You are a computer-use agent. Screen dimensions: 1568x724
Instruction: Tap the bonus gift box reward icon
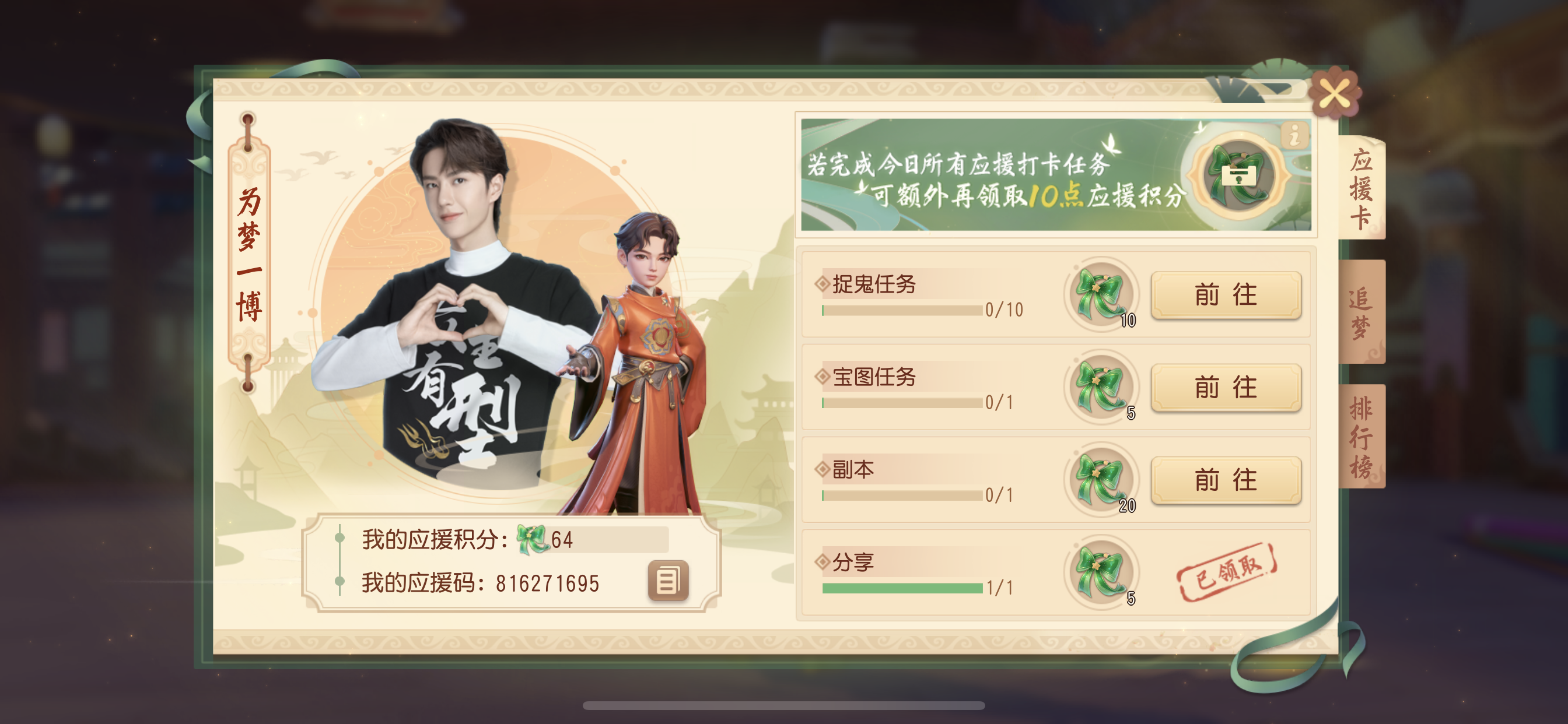click(x=1238, y=176)
